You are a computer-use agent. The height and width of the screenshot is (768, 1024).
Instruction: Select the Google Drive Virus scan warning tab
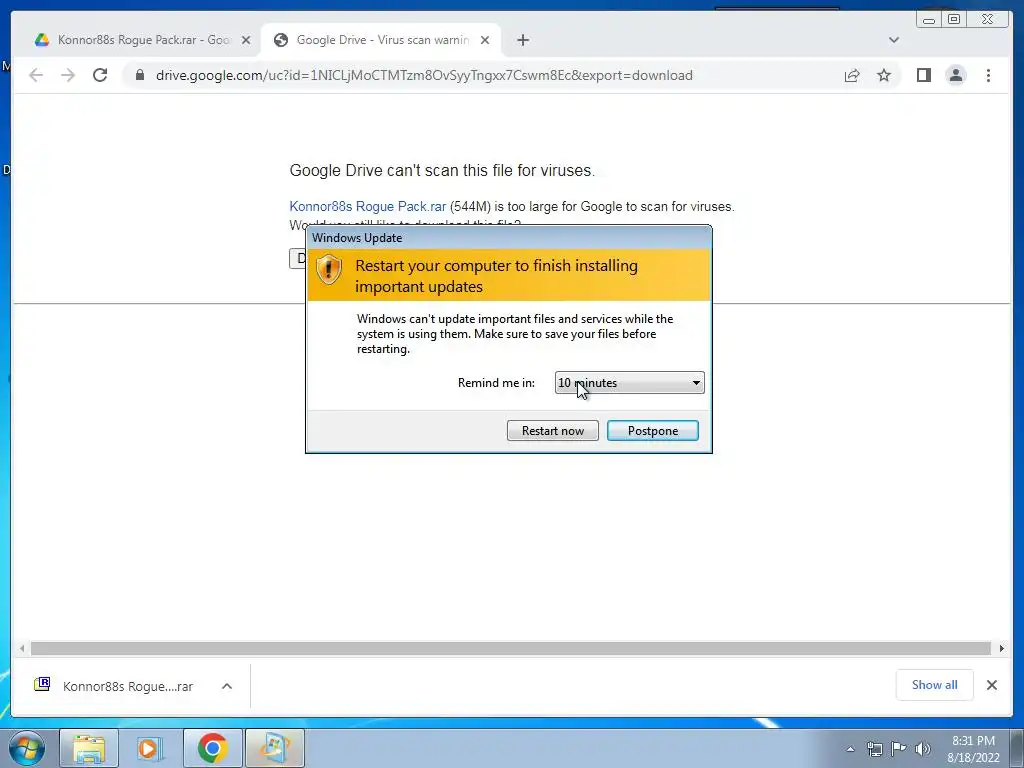pos(381,40)
